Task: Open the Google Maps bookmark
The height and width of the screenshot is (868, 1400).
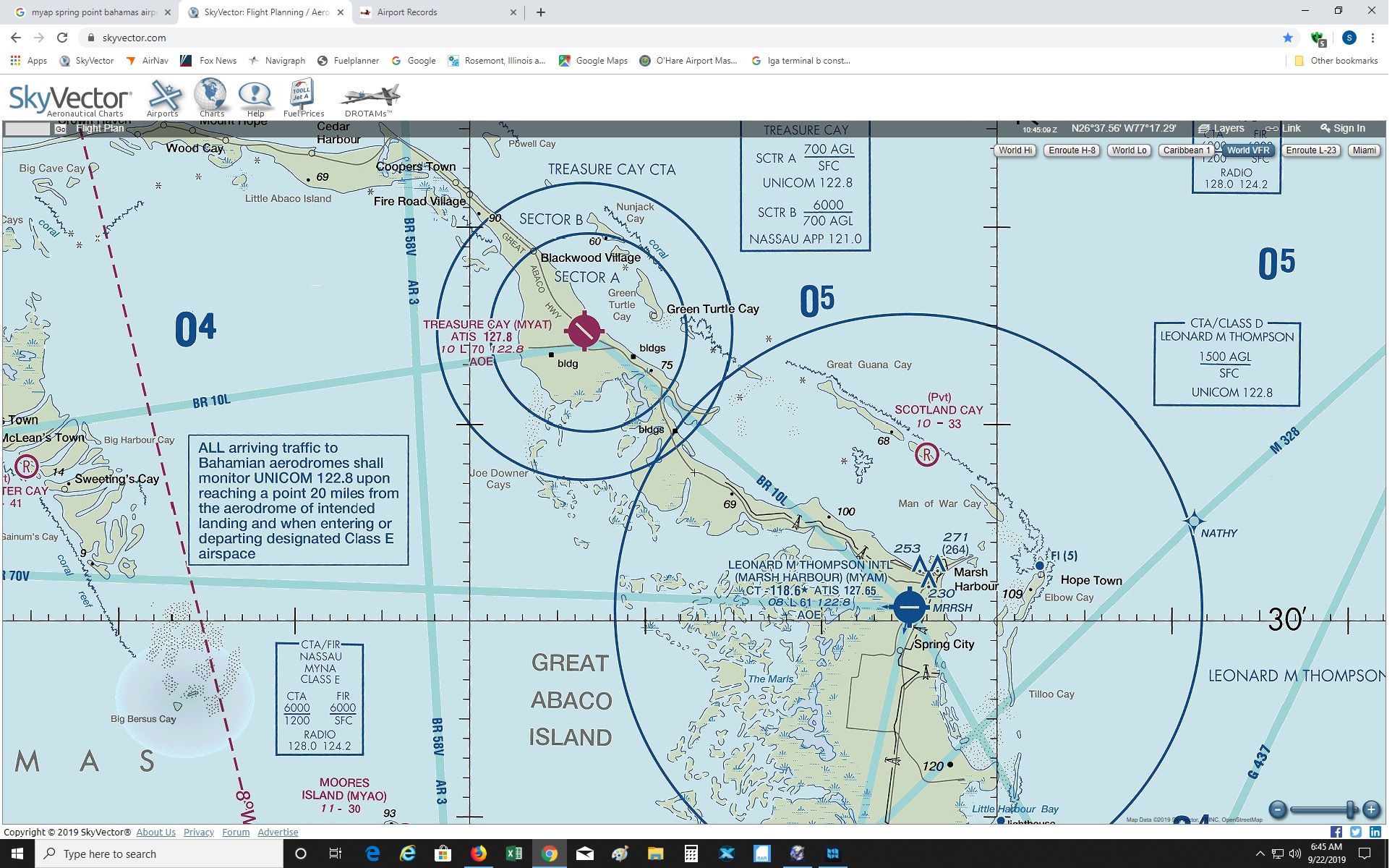Action: click(593, 61)
